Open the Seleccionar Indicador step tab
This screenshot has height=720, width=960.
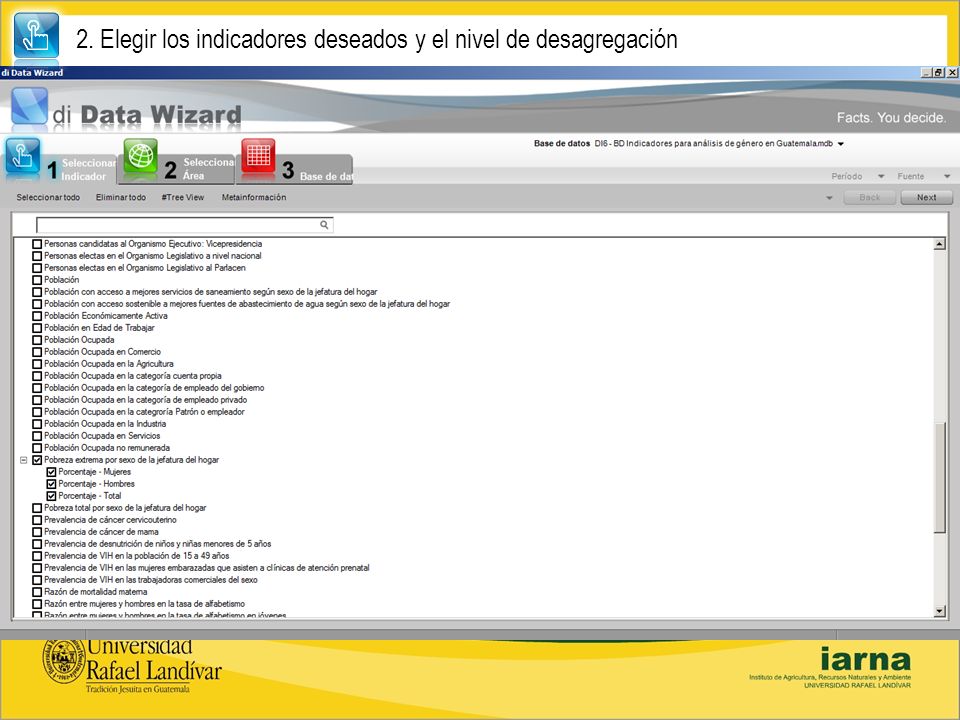coord(82,170)
